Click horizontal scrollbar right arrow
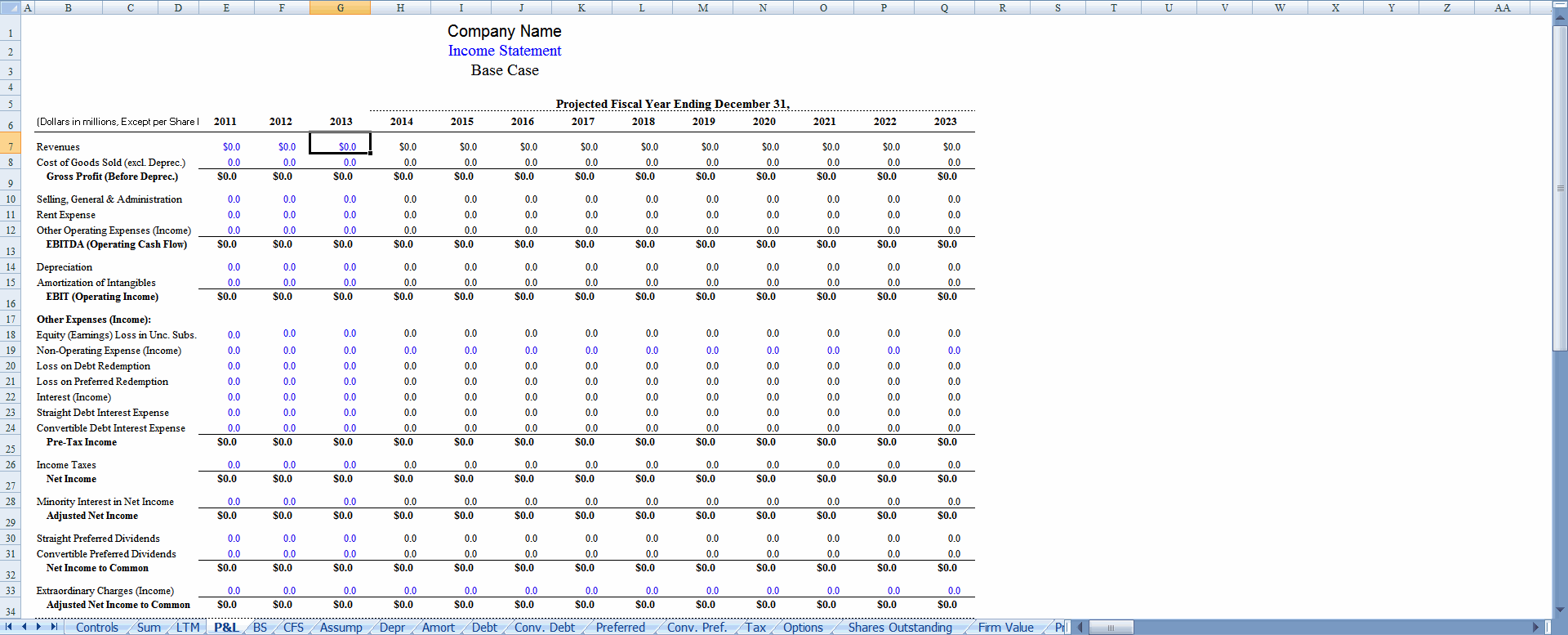1568x635 pixels. coord(1535,628)
